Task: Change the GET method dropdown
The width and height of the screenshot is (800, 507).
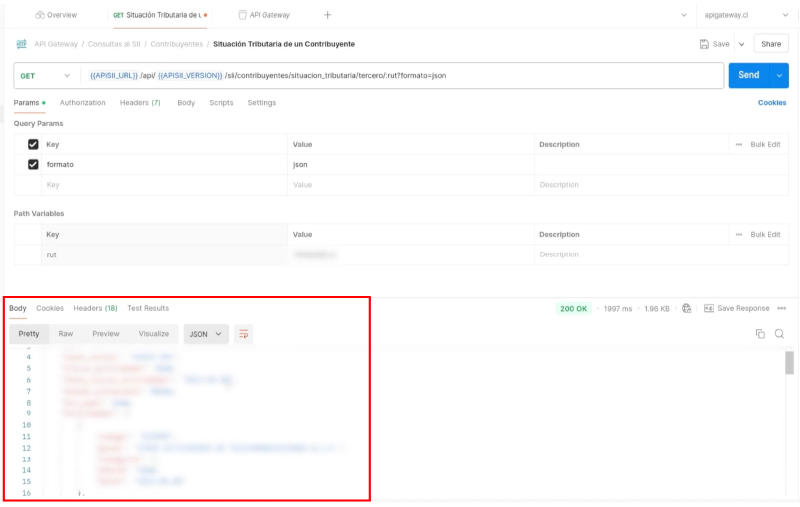Action: 45,76
